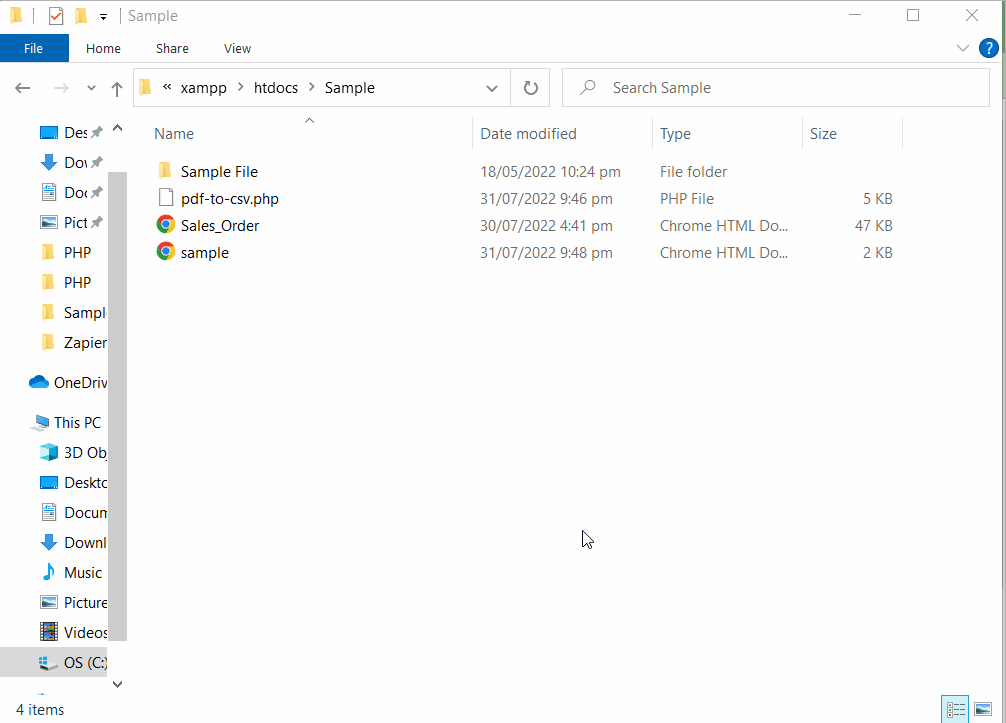Sort by the Size column header

tap(823, 133)
